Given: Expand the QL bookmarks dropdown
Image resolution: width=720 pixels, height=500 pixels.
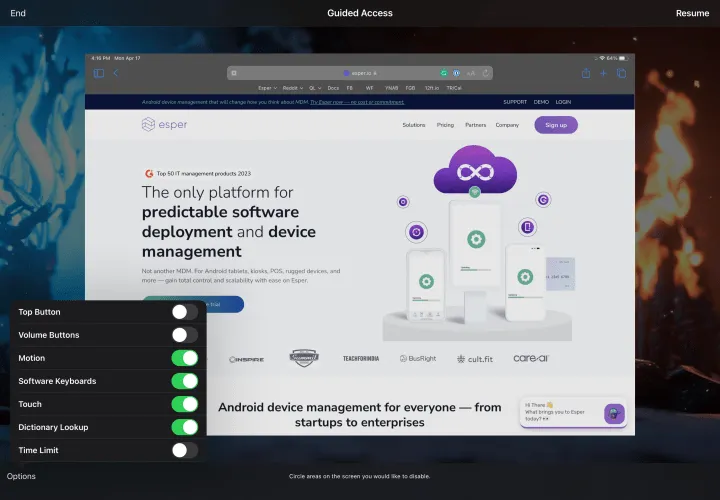Looking at the screenshot, I should 315,88.
